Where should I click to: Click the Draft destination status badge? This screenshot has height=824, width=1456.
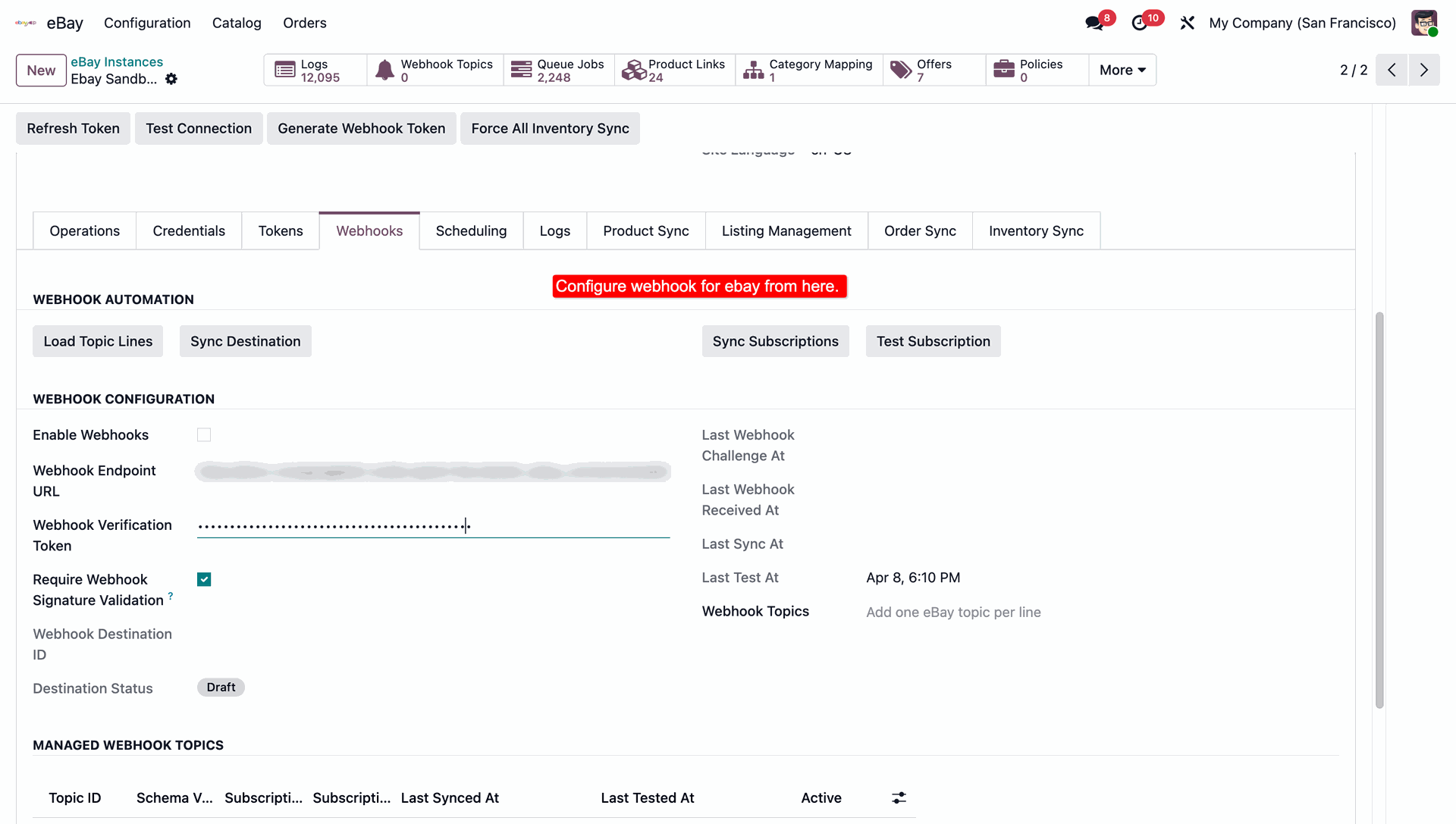[221, 687]
